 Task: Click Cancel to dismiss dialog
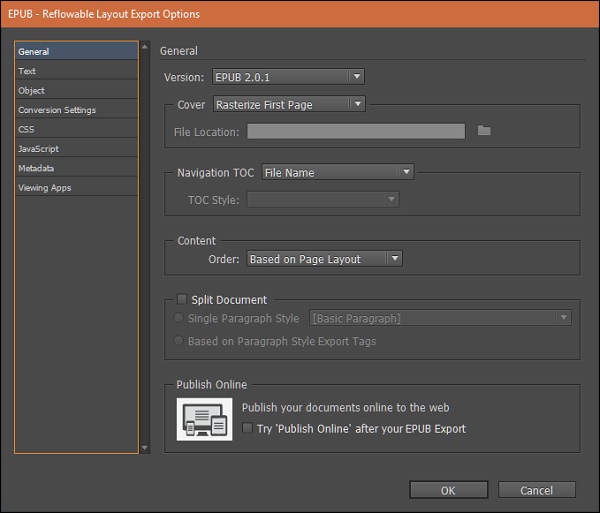536,490
